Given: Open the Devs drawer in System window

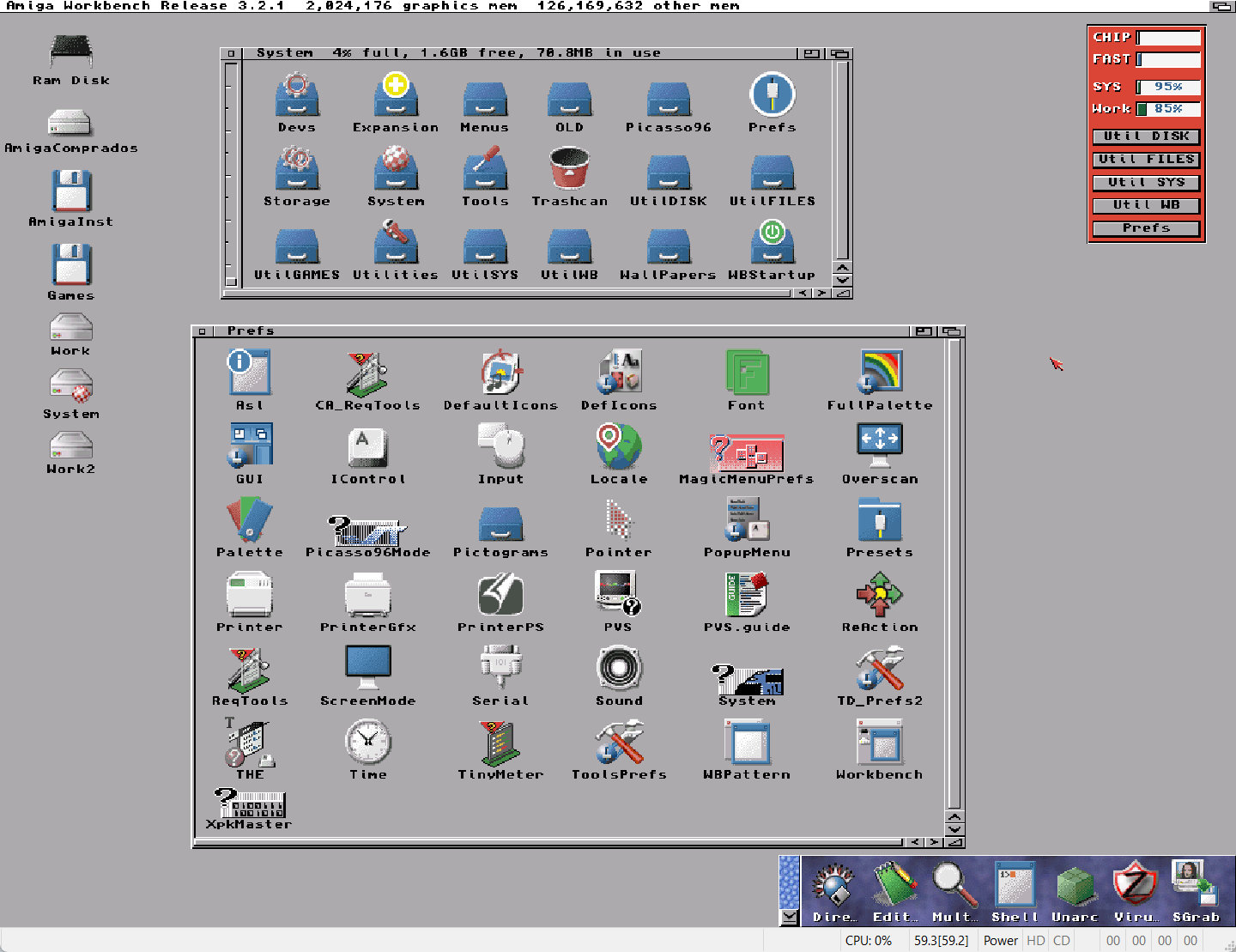Looking at the screenshot, I should [x=297, y=95].
